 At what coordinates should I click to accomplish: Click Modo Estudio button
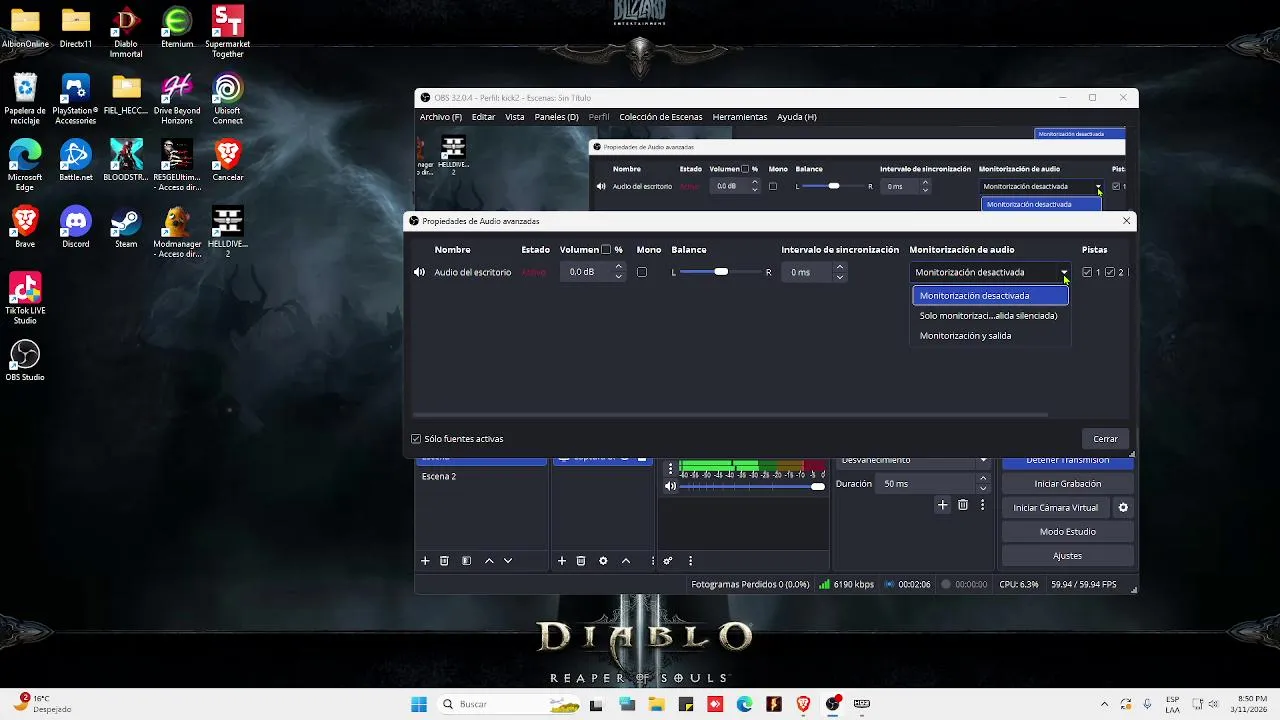(1067, 532)
